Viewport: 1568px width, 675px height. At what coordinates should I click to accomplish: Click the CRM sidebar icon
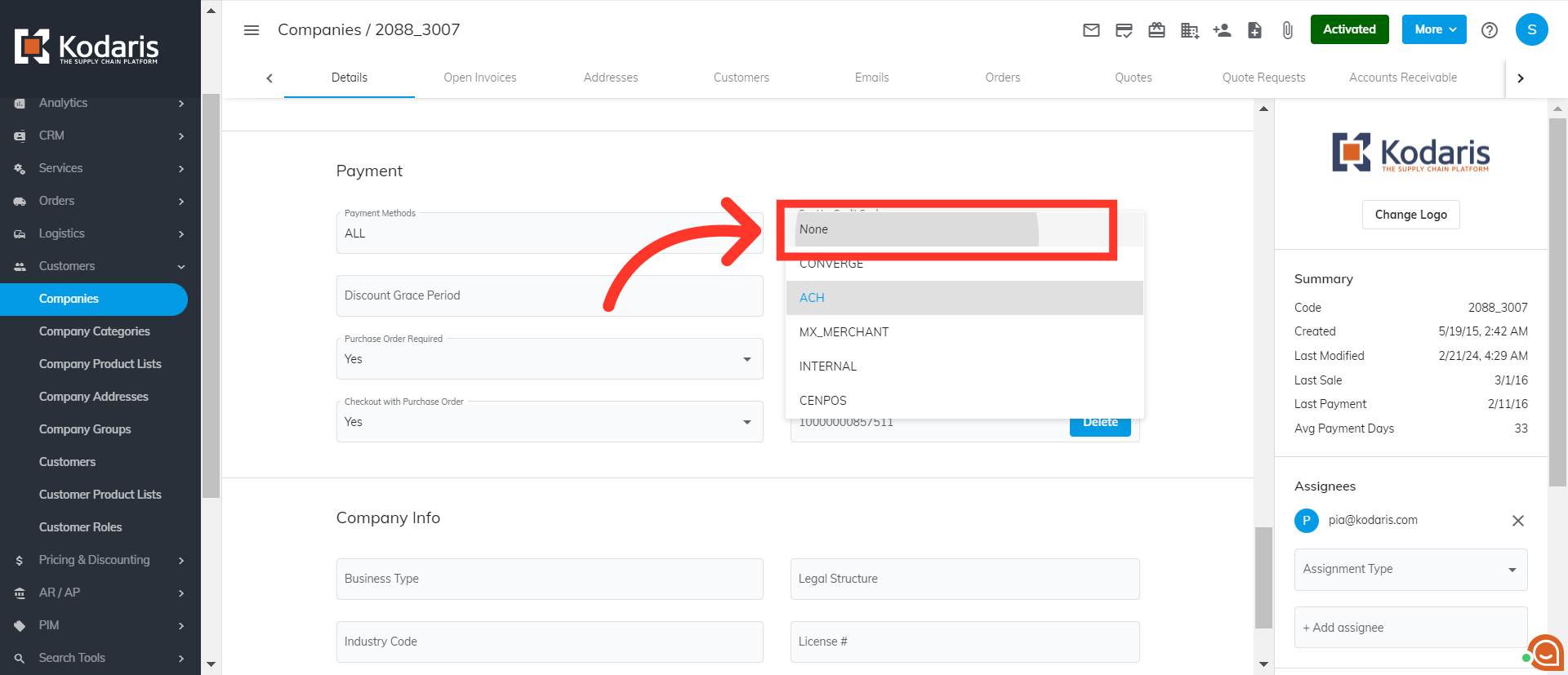20,136
